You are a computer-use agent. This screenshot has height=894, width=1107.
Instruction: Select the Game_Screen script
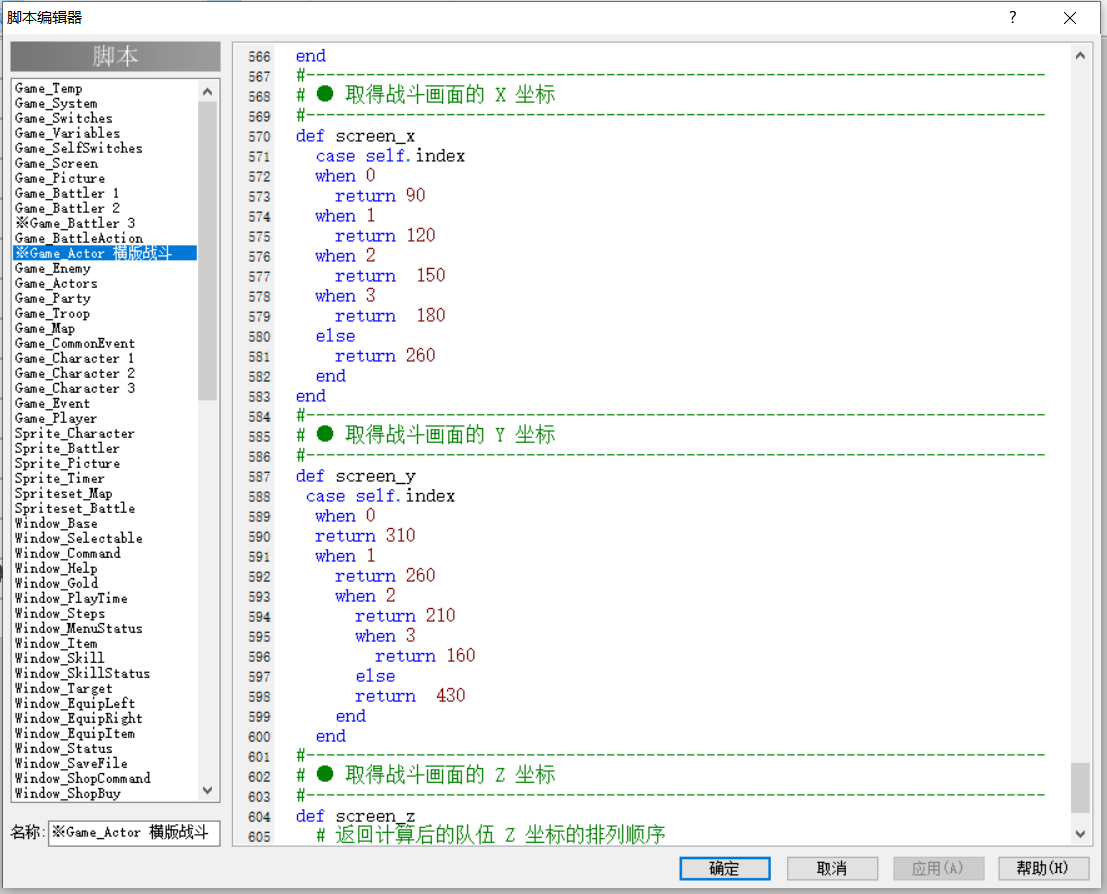tap(56, 163)
